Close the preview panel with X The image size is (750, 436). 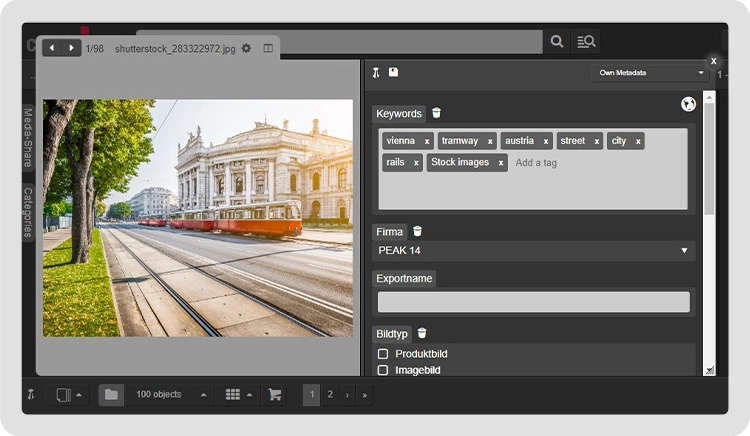click(x=713, y=61)
